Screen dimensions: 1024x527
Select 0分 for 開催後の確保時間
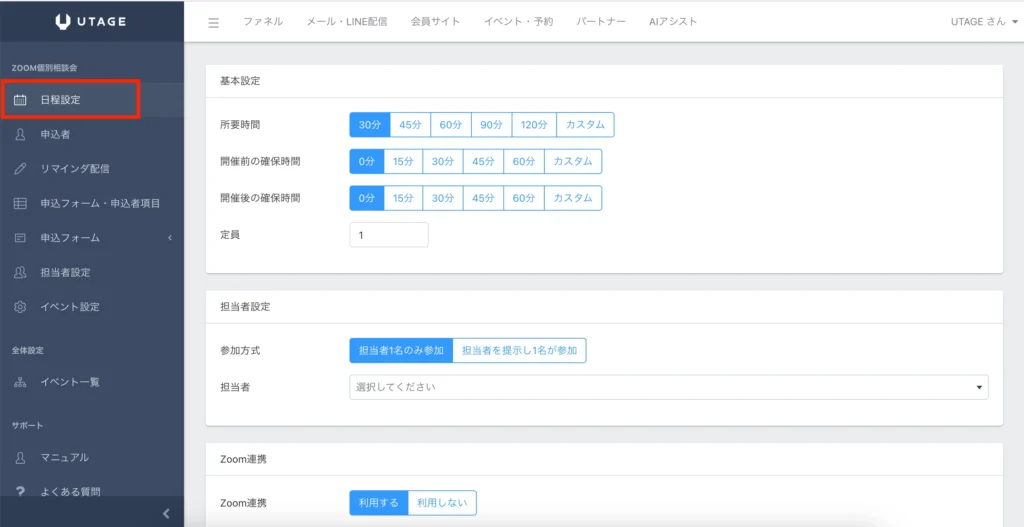[366, 198]
